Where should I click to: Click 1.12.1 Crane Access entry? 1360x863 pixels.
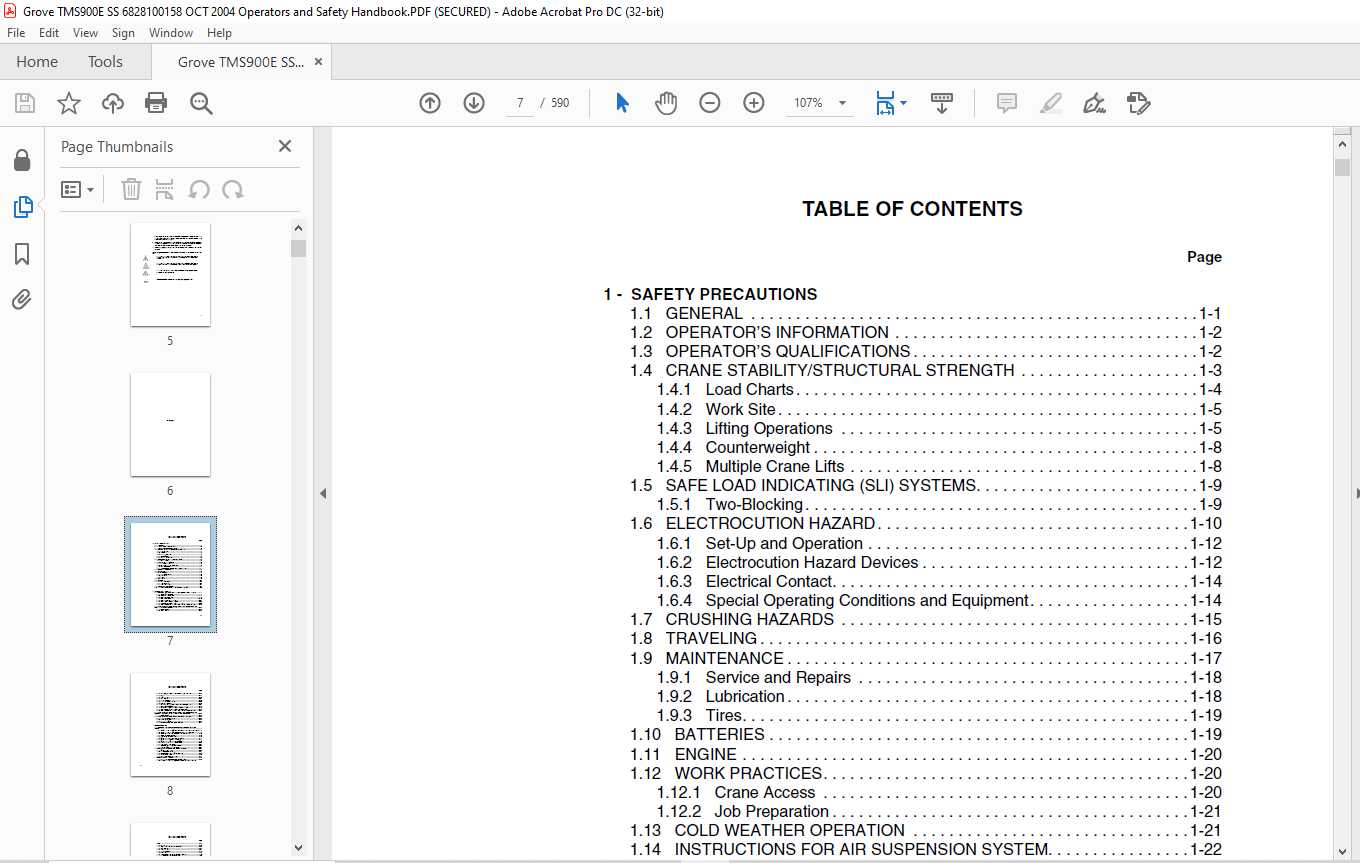939,793
